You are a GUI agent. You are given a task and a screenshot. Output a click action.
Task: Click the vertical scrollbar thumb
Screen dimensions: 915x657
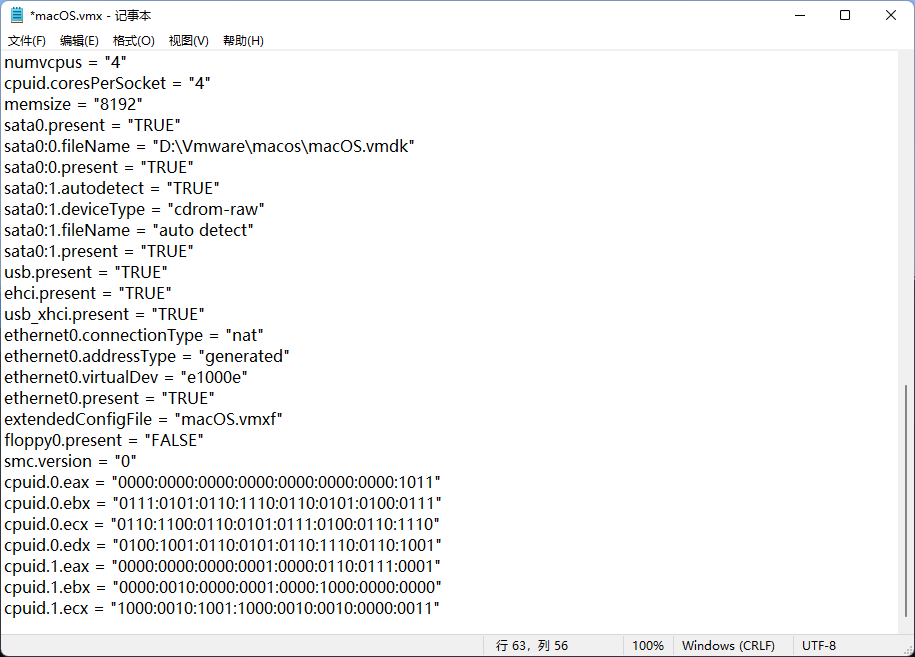point(906,500)
